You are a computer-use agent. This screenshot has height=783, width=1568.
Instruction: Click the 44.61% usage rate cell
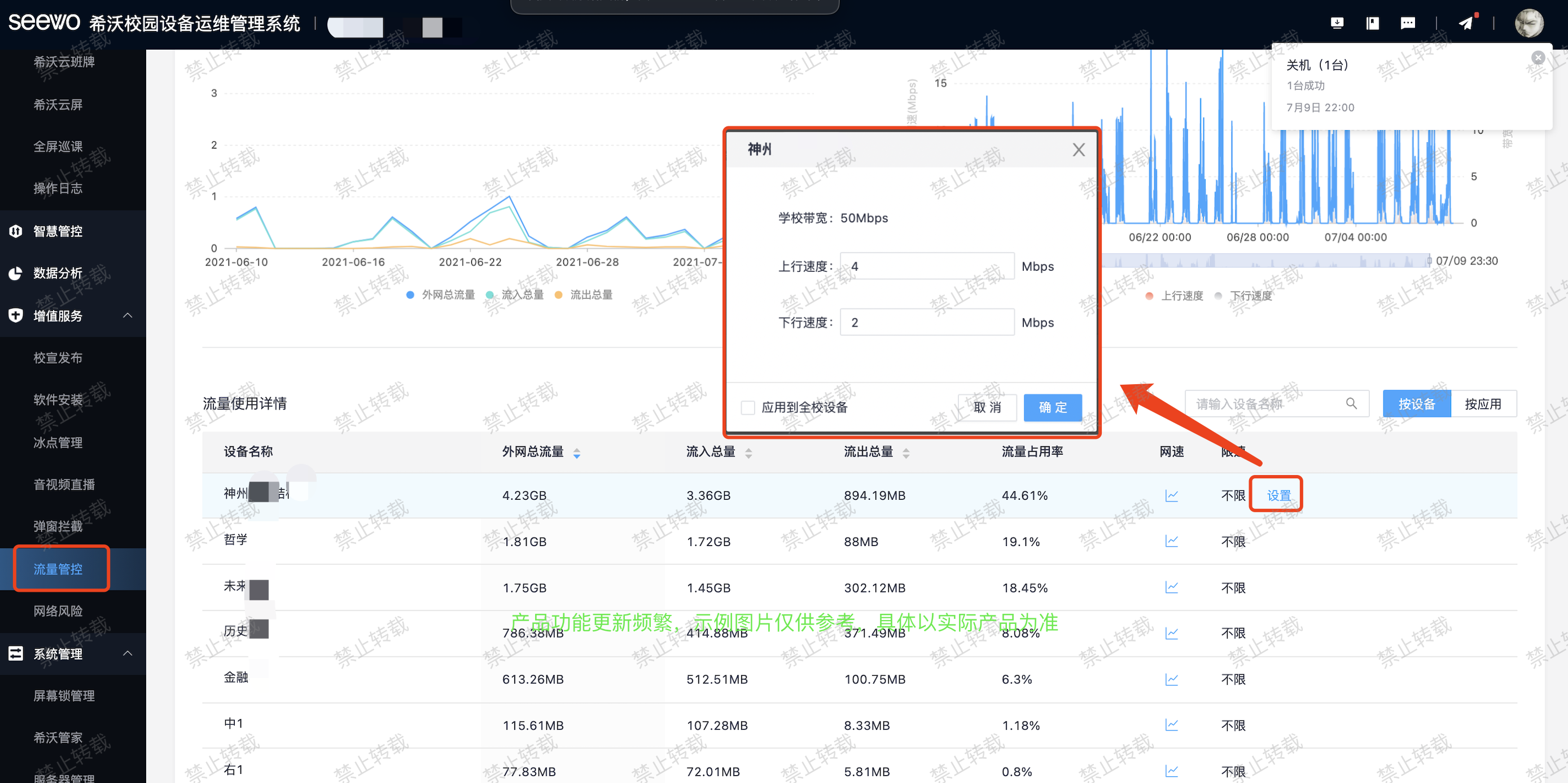click(x=1025, y=495)
